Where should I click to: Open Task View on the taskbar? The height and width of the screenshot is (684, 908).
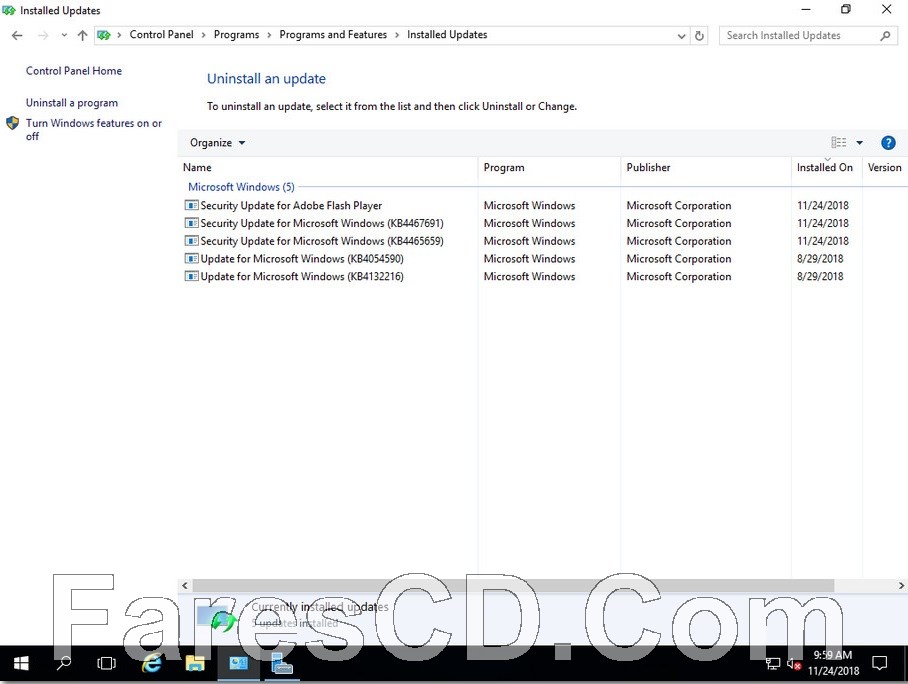(x=106, y=663)
